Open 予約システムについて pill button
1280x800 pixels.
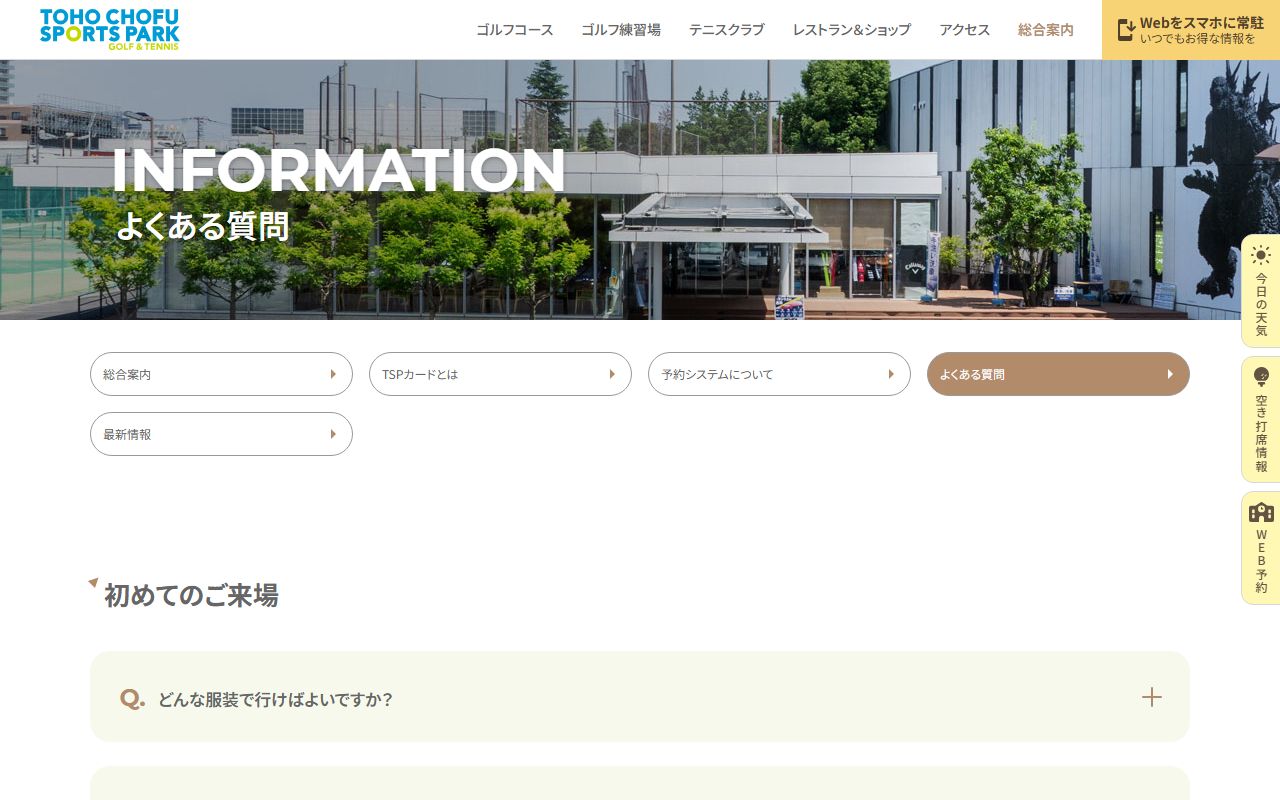[779, 374]
